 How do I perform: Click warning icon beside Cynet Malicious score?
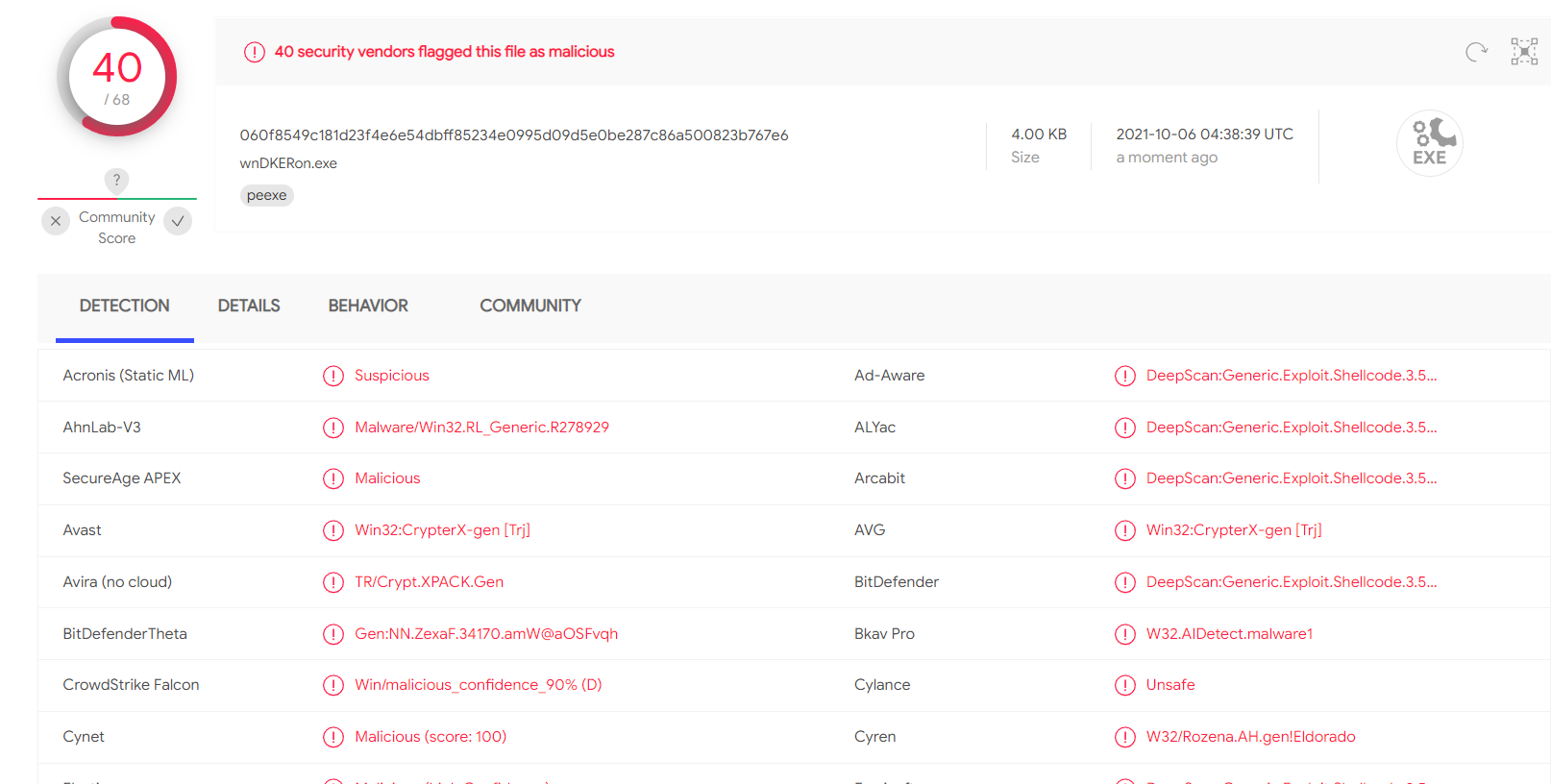coord(333,737)
